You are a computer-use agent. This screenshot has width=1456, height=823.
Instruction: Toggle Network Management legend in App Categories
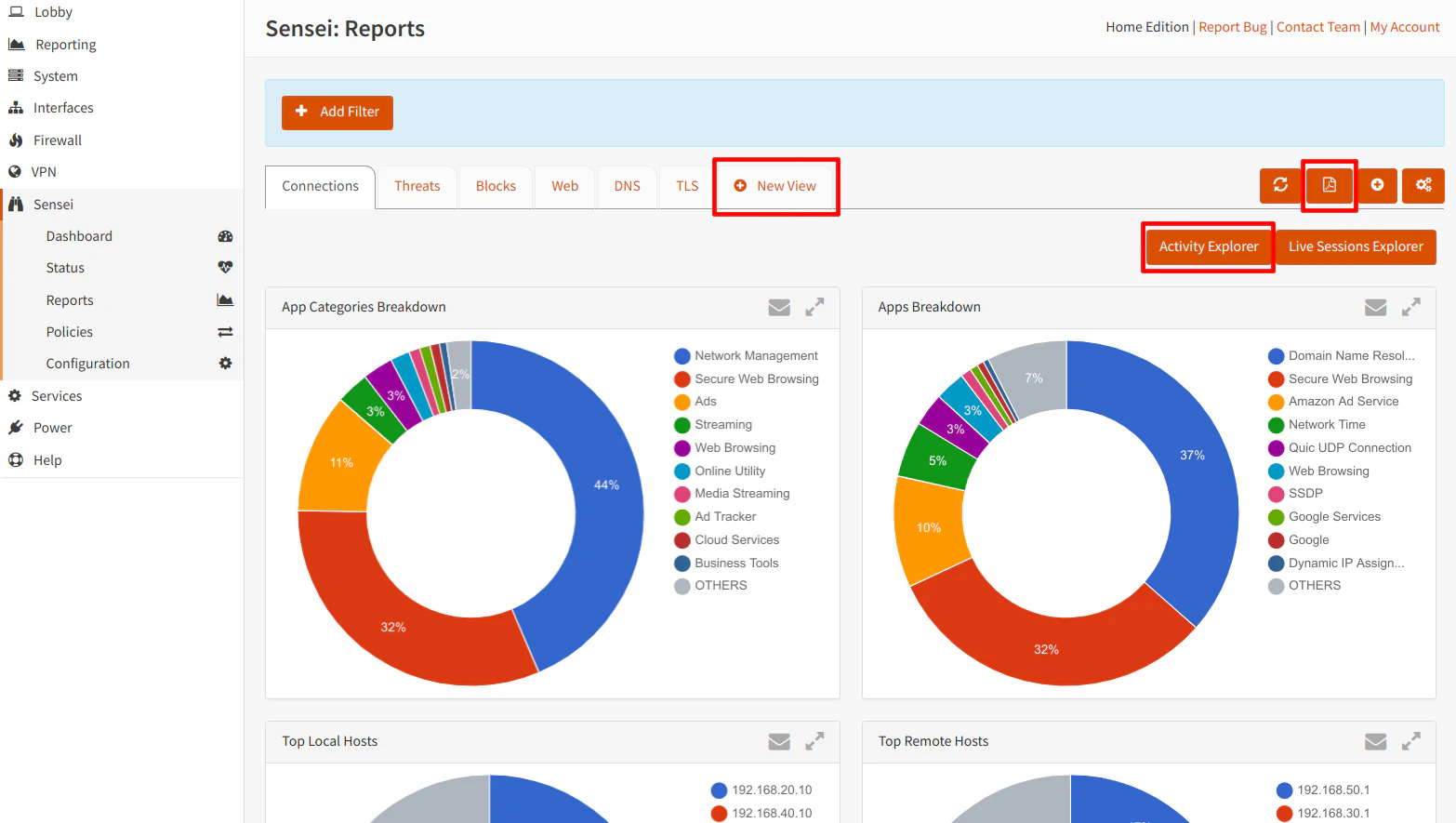click(x=746, y=356)
